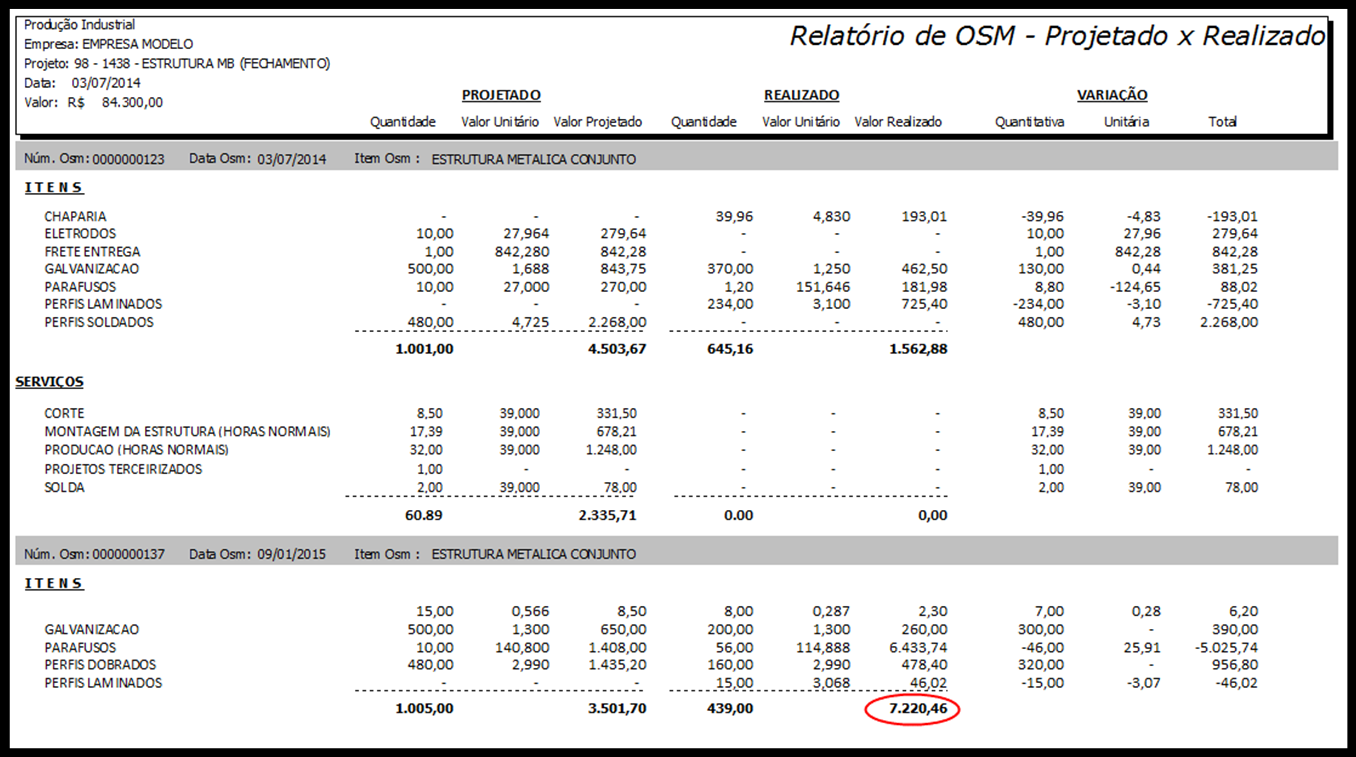Image resolution: width=1356 pixels, height=757 pixels.
Task: Select the realized value 462,50
Action: [x=925, y=270]
